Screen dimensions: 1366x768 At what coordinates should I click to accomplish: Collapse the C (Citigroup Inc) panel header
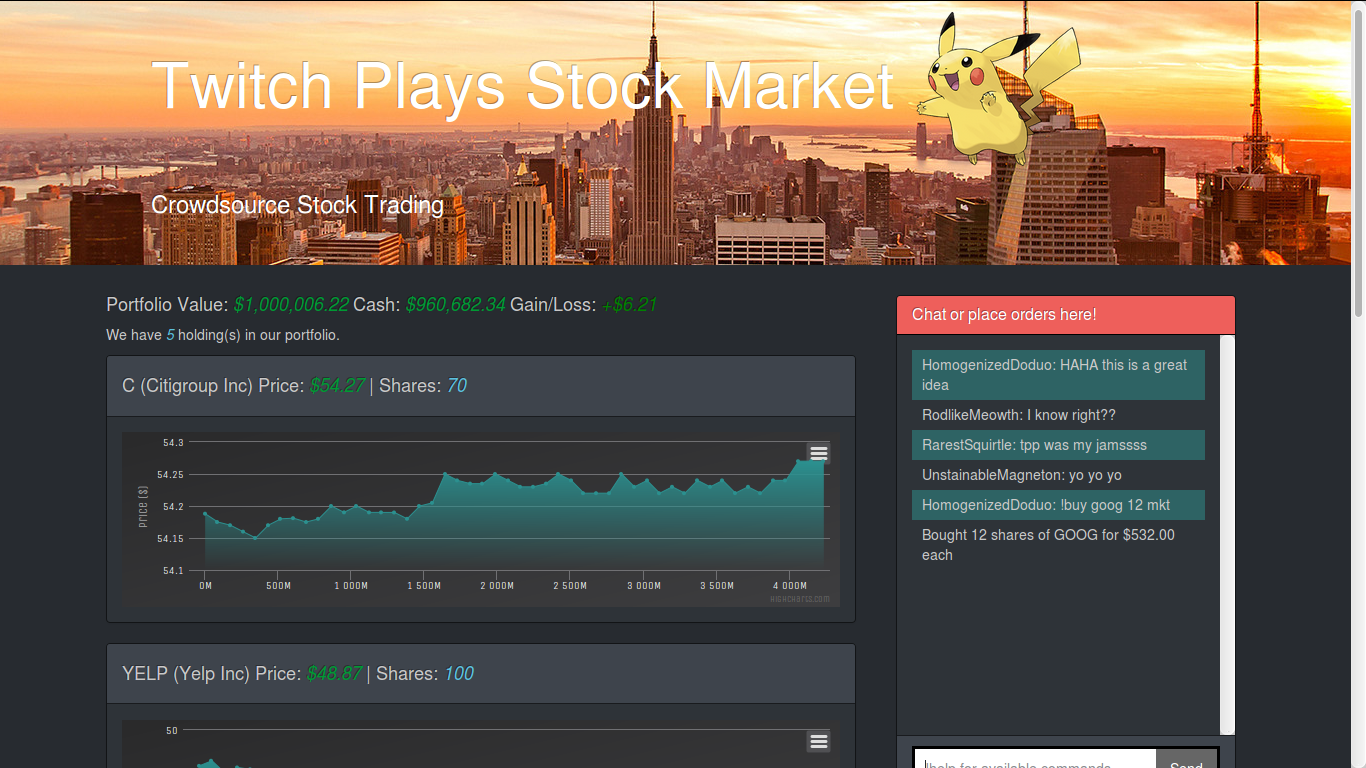(480, 386)
